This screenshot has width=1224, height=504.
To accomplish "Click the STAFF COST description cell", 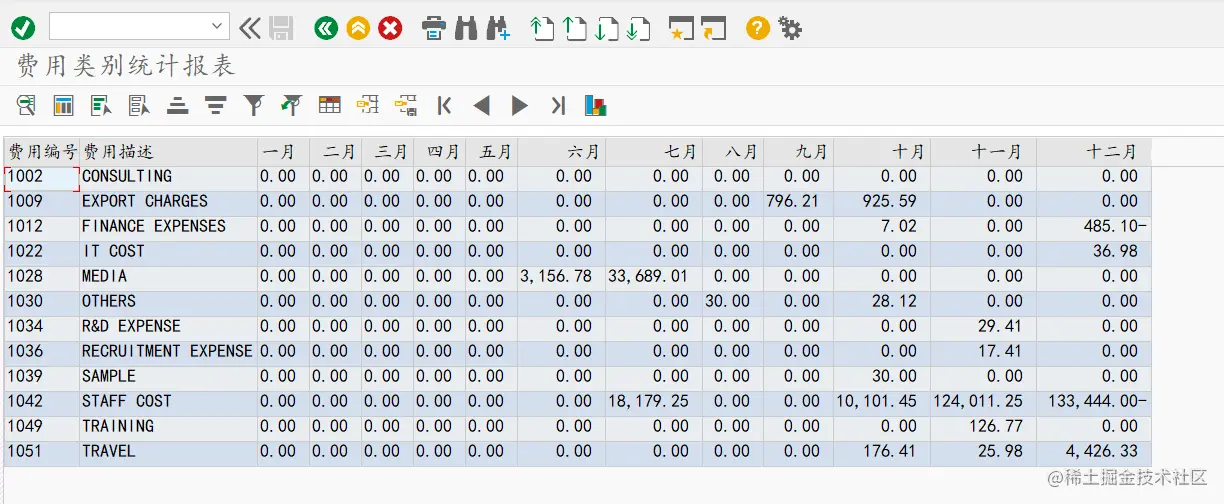I will [168, 402].
